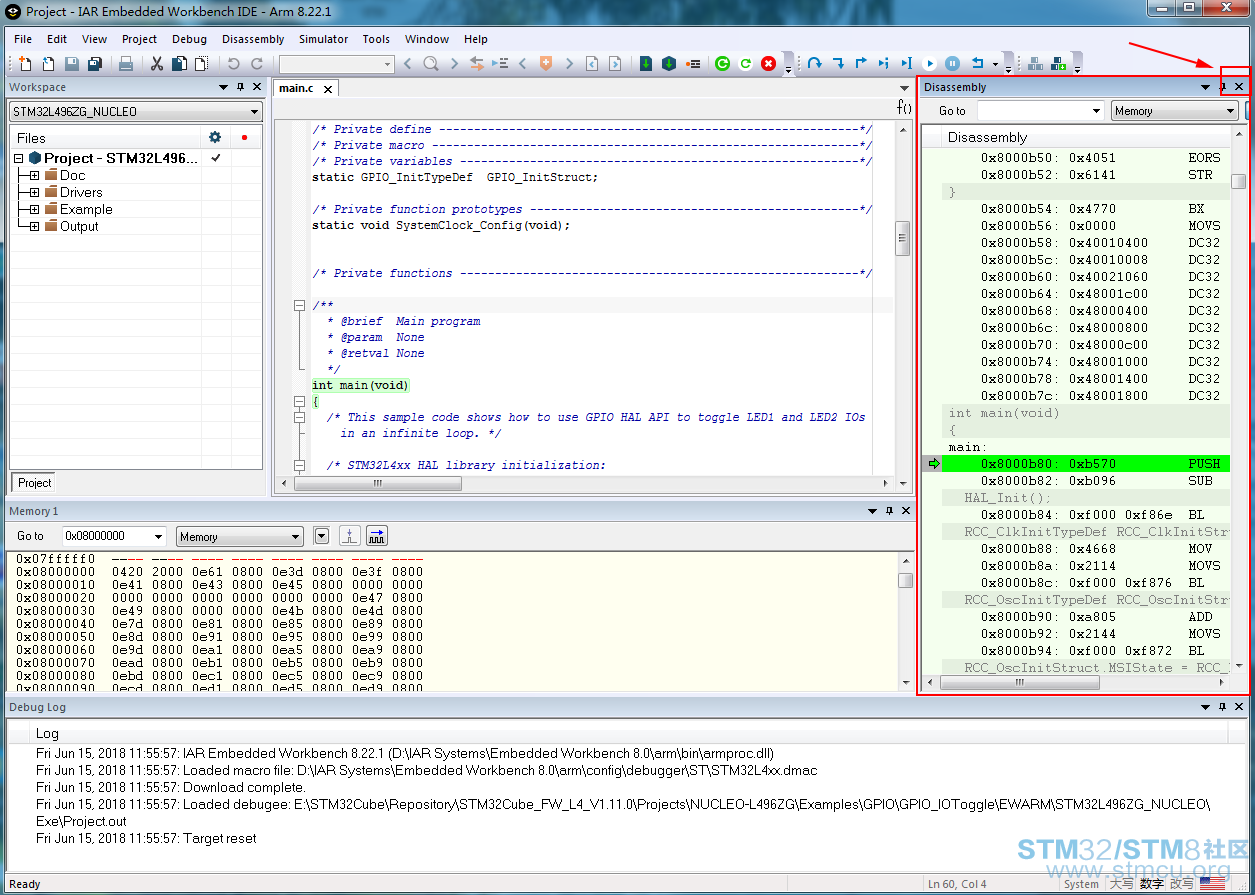Toggle live memory update waveform icon
Image resolution: width=1255 pixels, height=895 pixels.
(377, 536)
